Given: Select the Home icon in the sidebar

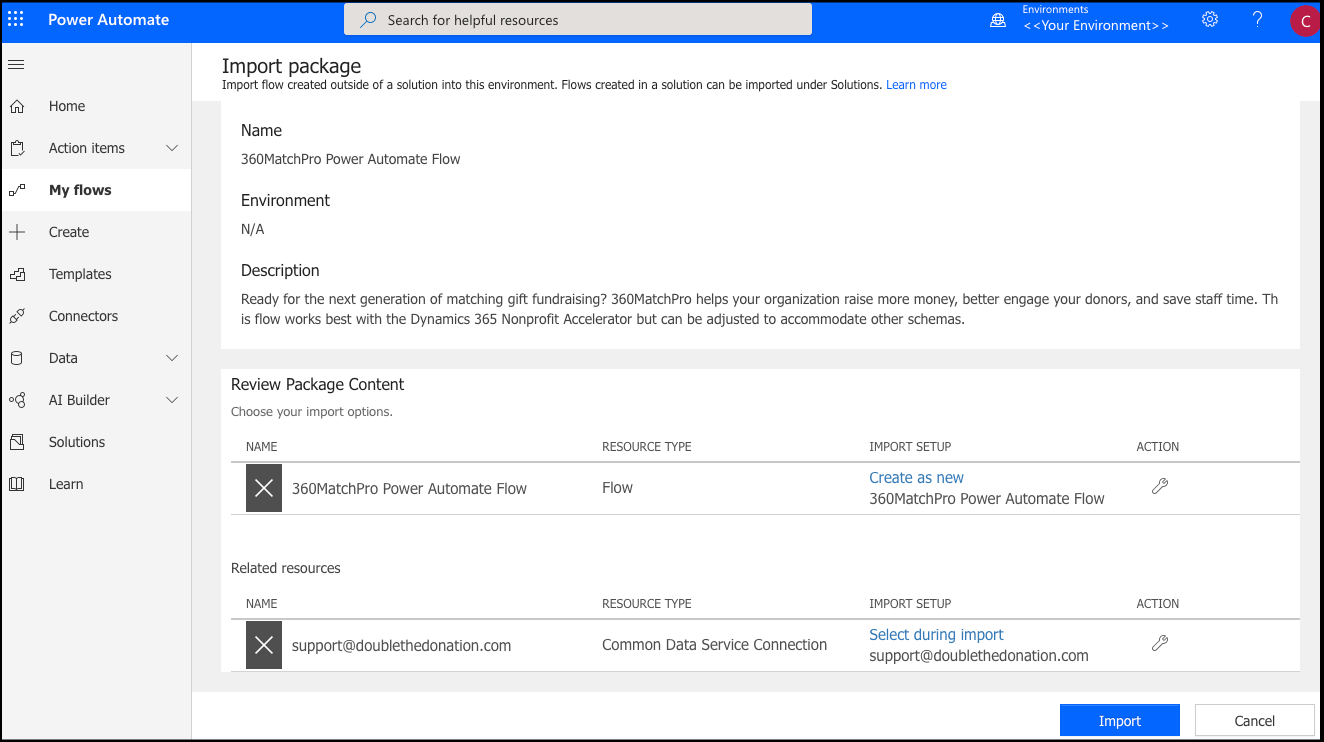Looking at the screenshot, I should point(18,105).
